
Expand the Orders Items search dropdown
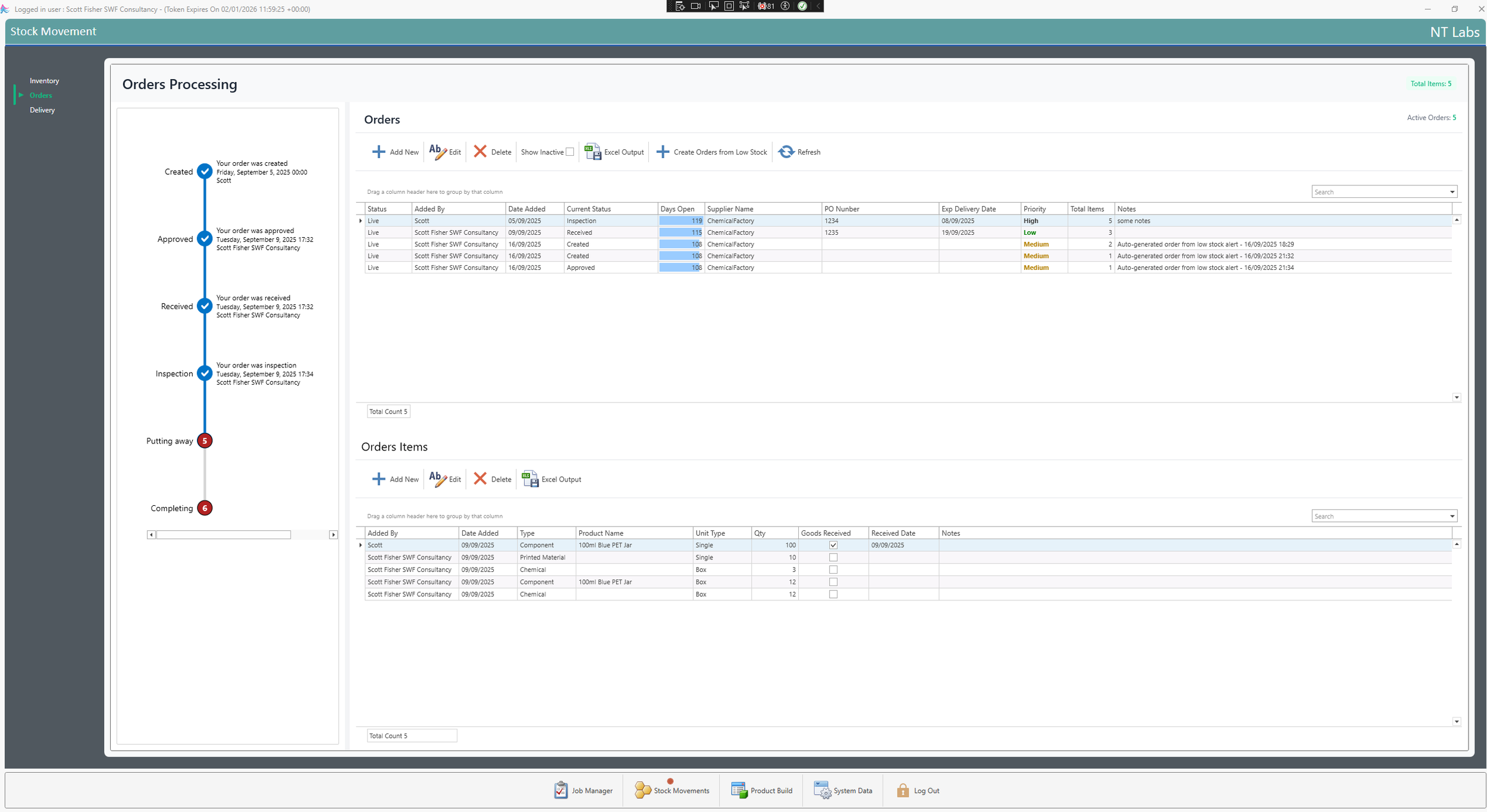tap(1451, 517)
